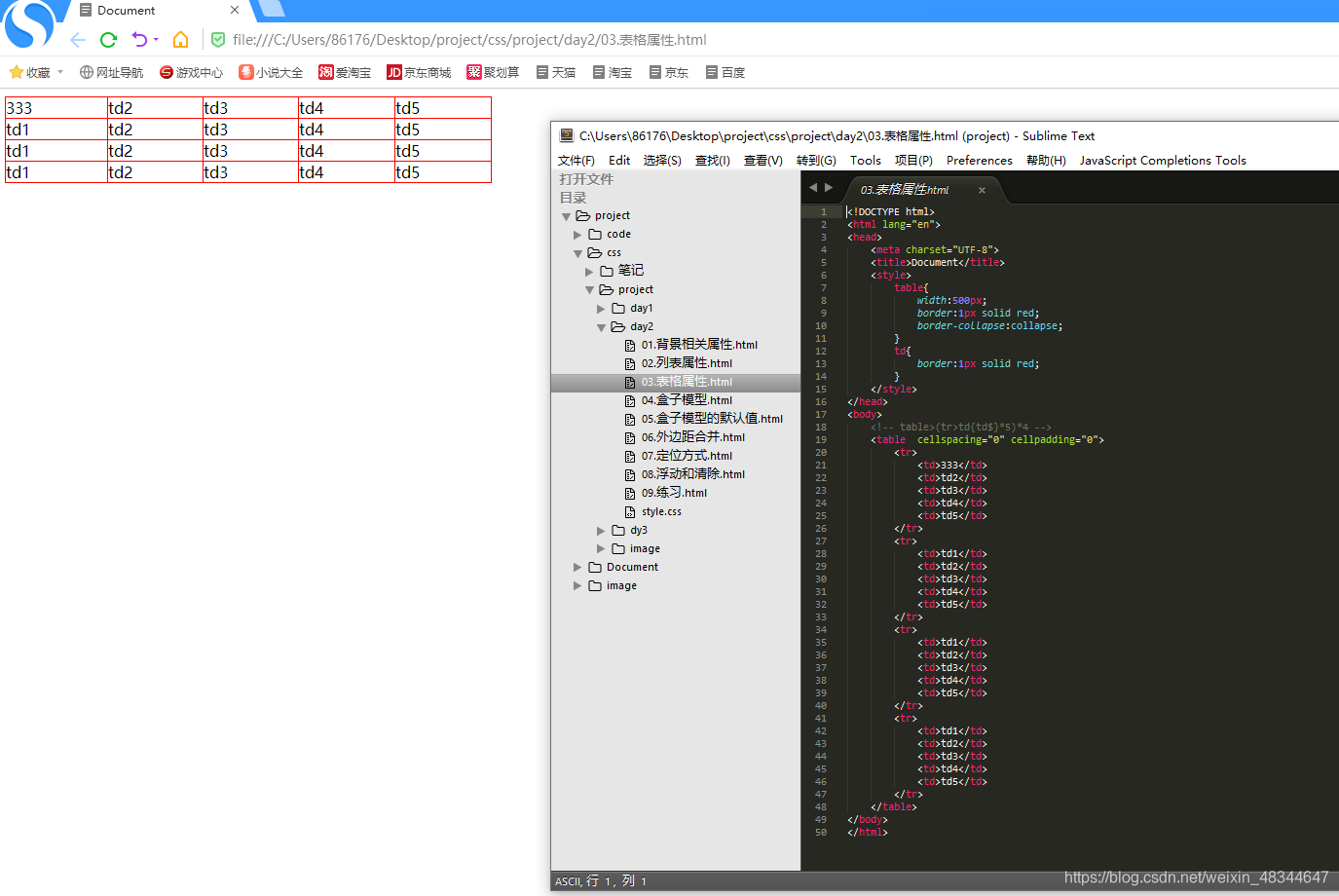Expand the sidebar image folder under Document

(x=577, y=586)
